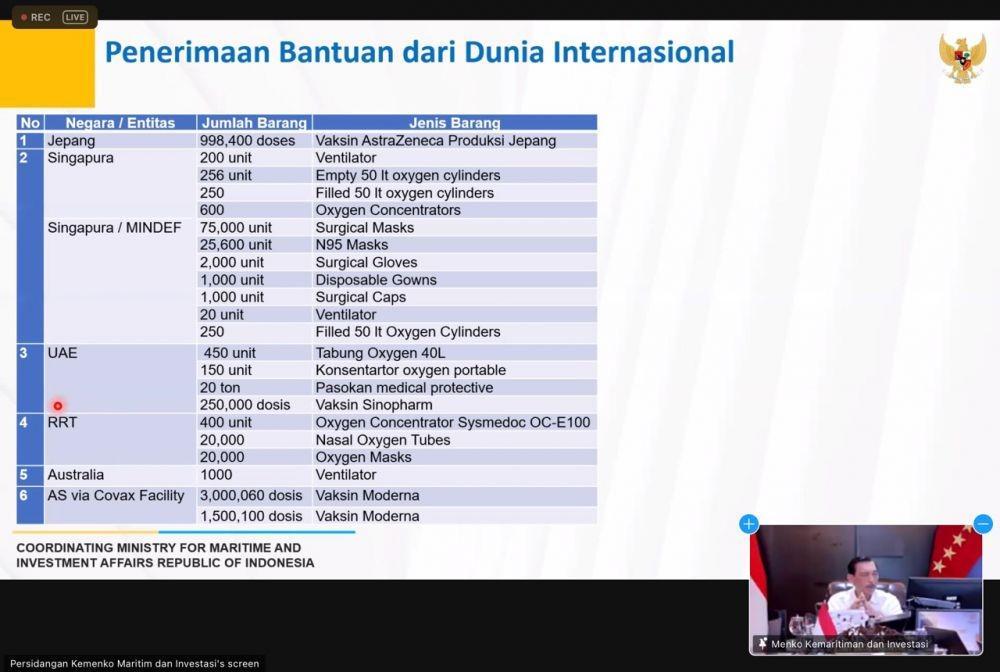1000x672 pixels.
Task: Select the "Oxygen Masks" cell
Action: click(x=455, y=457)
